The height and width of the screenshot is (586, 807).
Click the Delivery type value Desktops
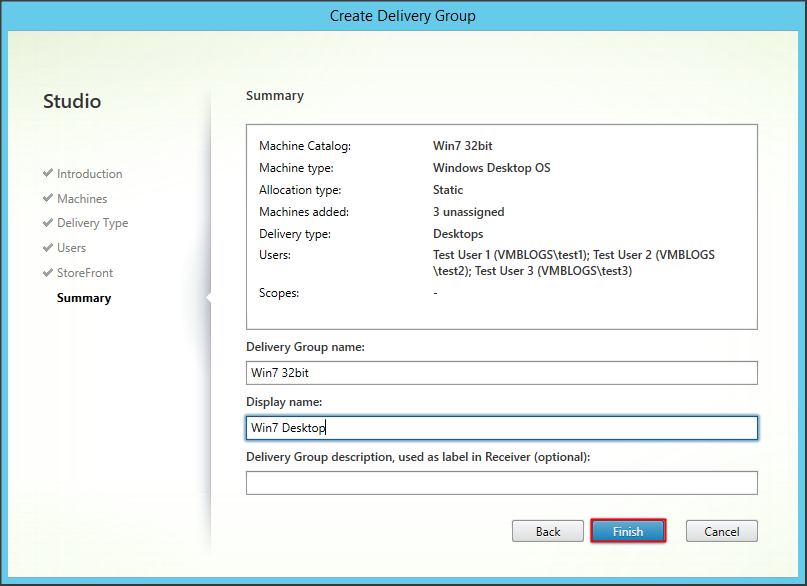[459, 234]
